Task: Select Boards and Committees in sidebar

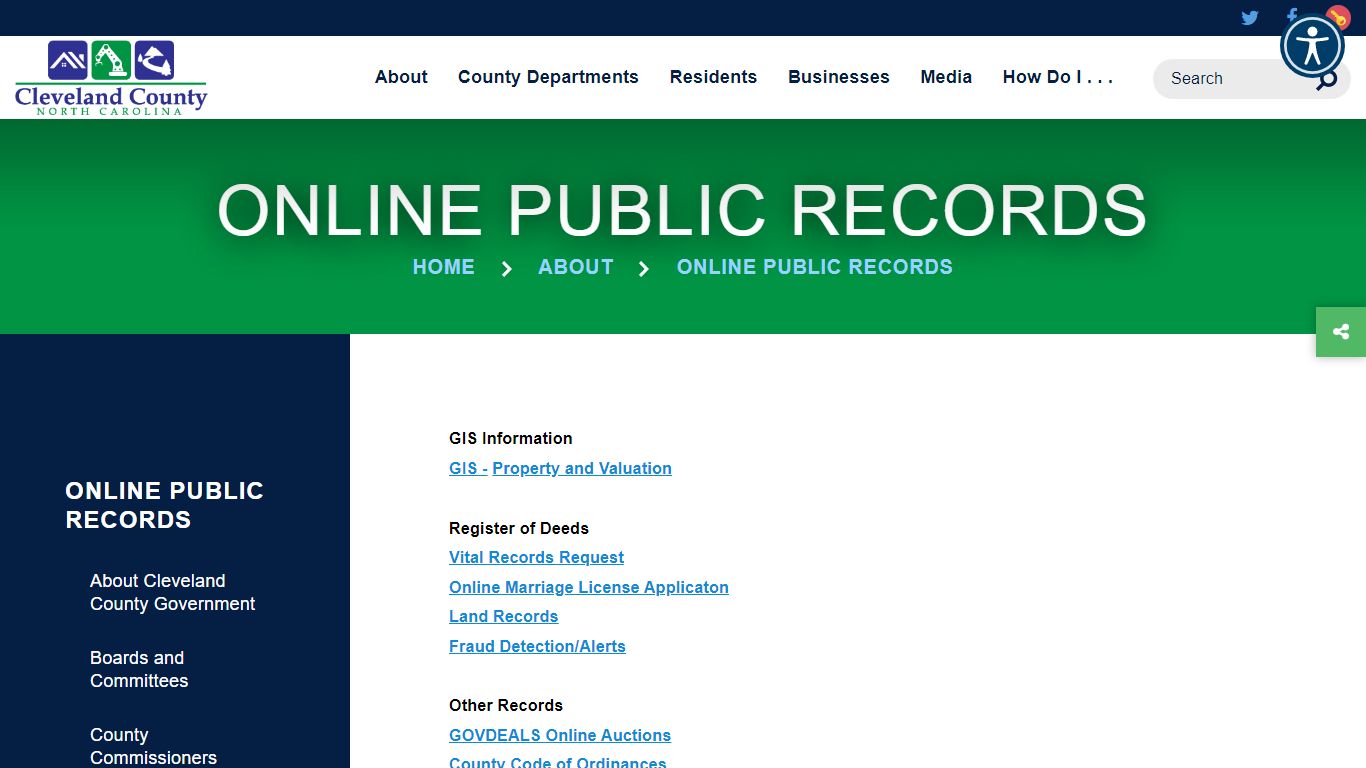Action: point(139,669)
